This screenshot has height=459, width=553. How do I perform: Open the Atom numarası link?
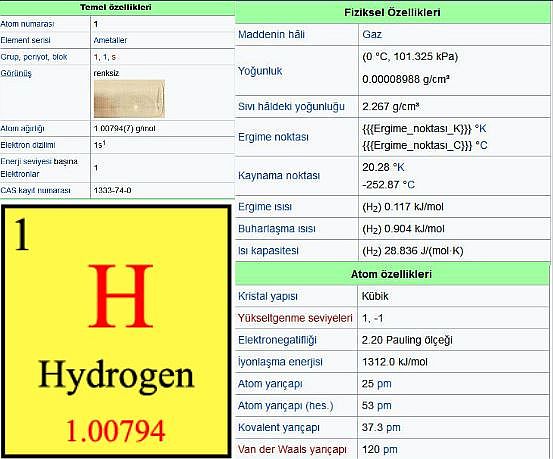[x=27, y=24]
